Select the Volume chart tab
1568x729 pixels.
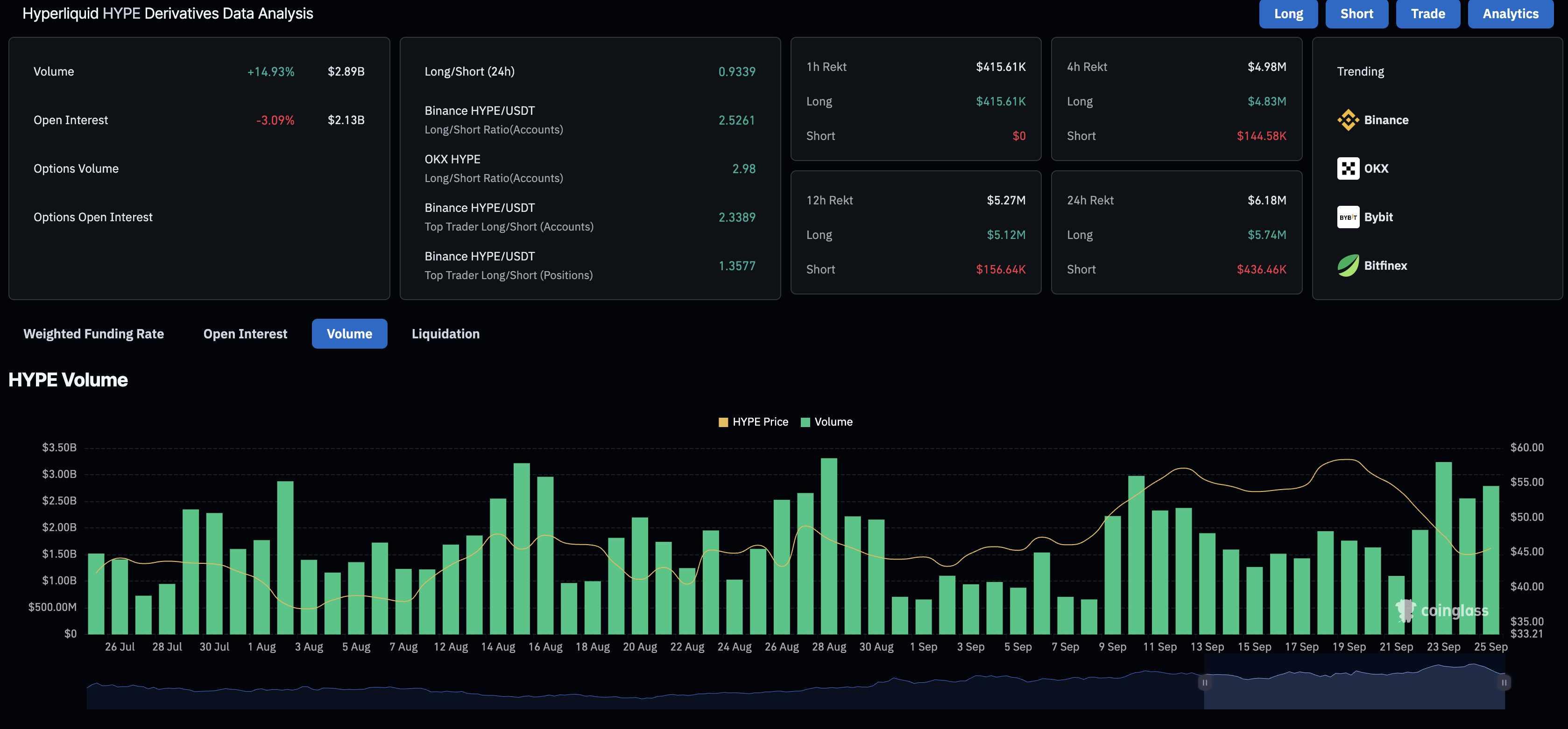tap(349, 334)
